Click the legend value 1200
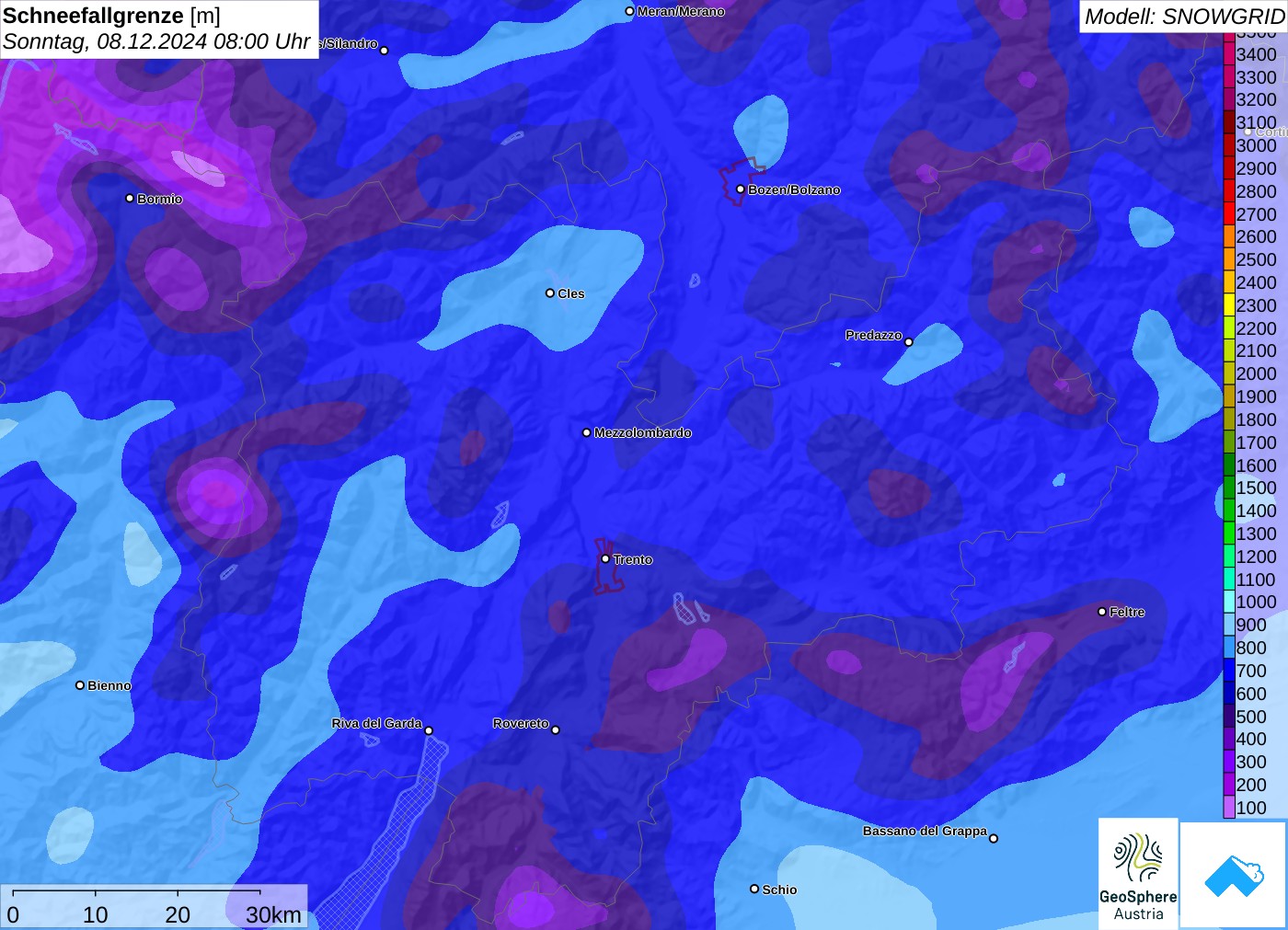Image resolution: width=1288 pixels, height=930 pixels. coord(1256,557)
